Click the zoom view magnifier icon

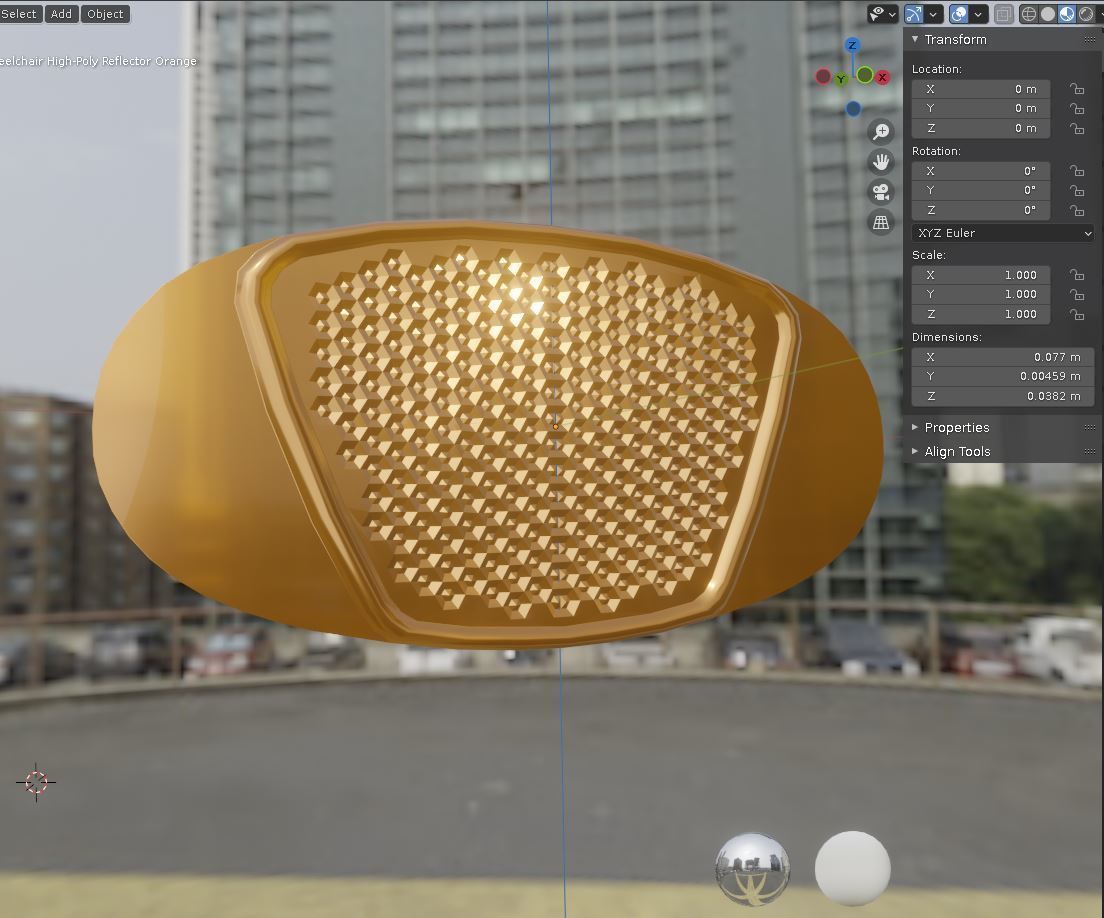tap(881, 132)
